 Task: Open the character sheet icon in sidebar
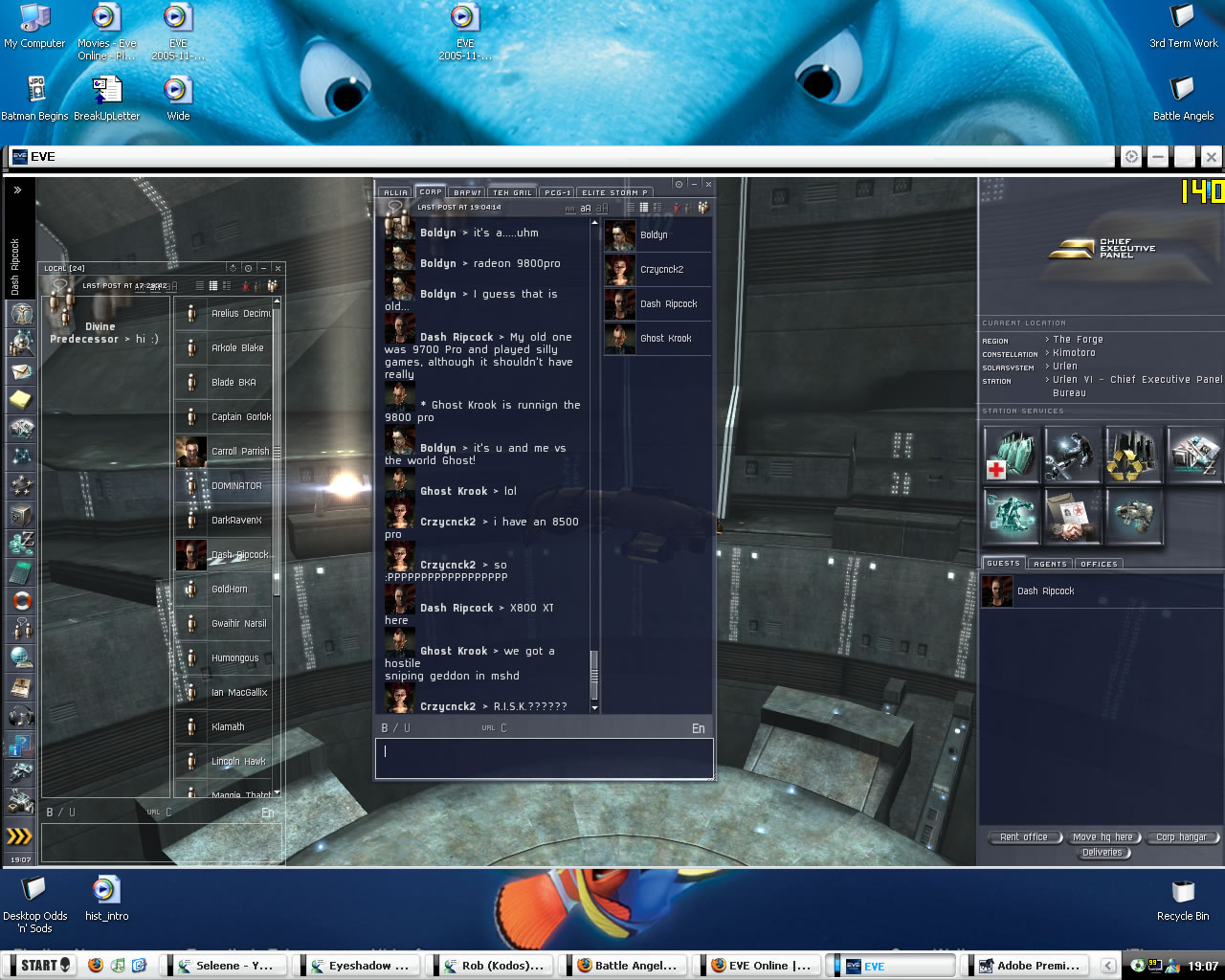tap(21, 314)
